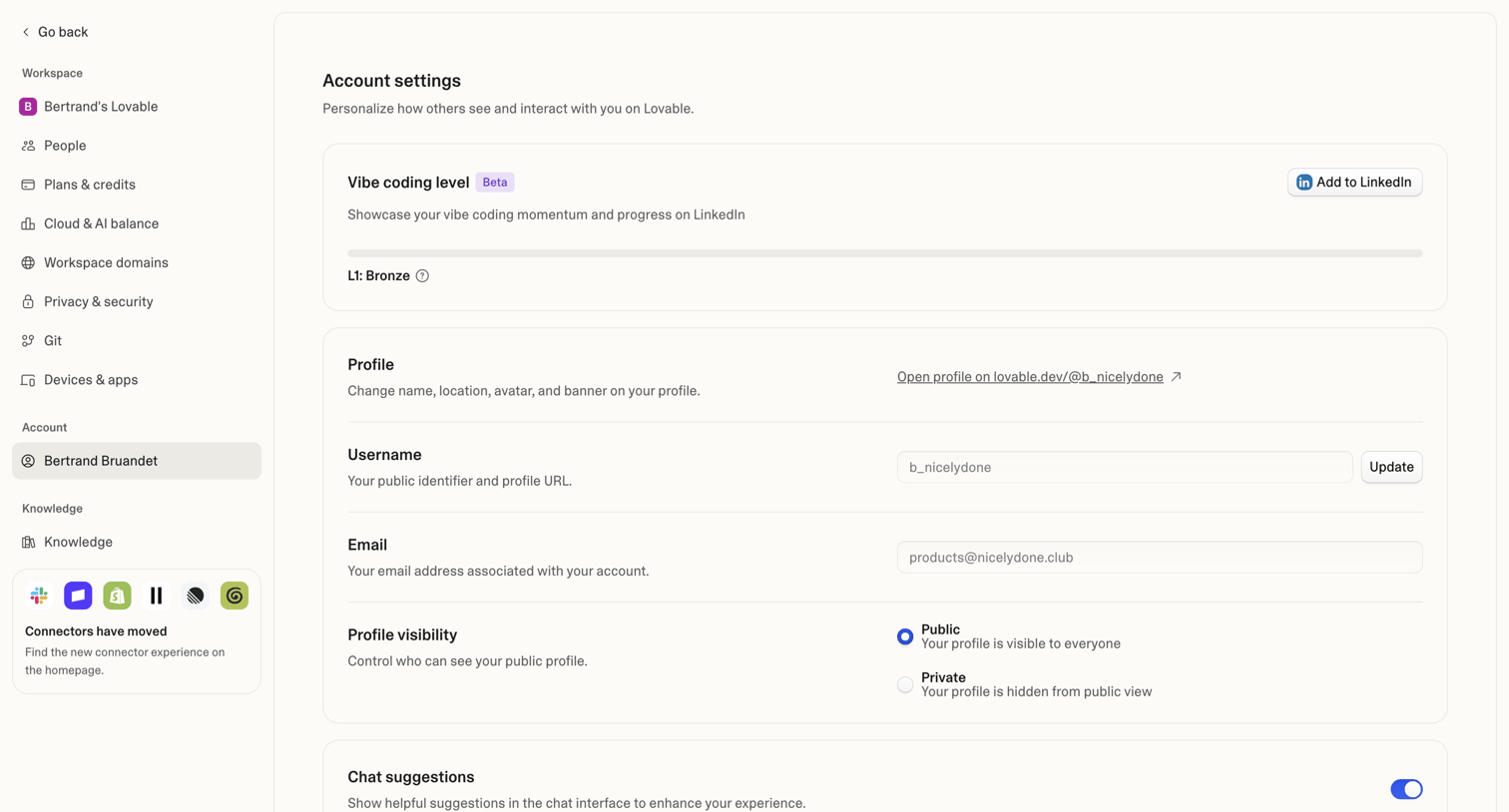Open the Git settings page

click(137, 340)
